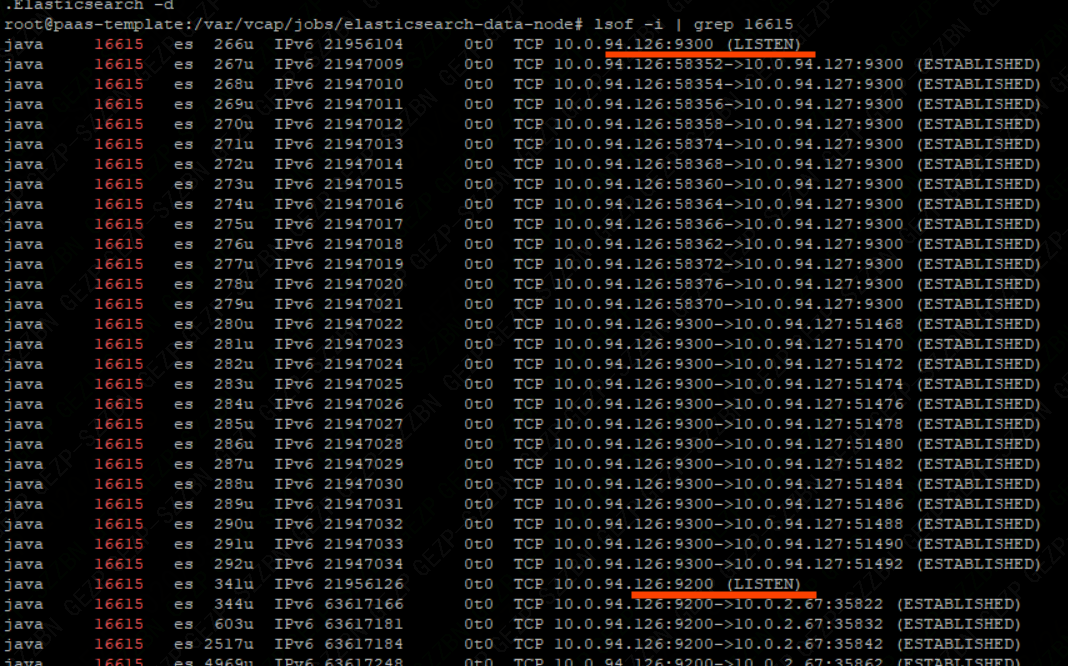Click file descriptor '2517u'

pos(229,644)
